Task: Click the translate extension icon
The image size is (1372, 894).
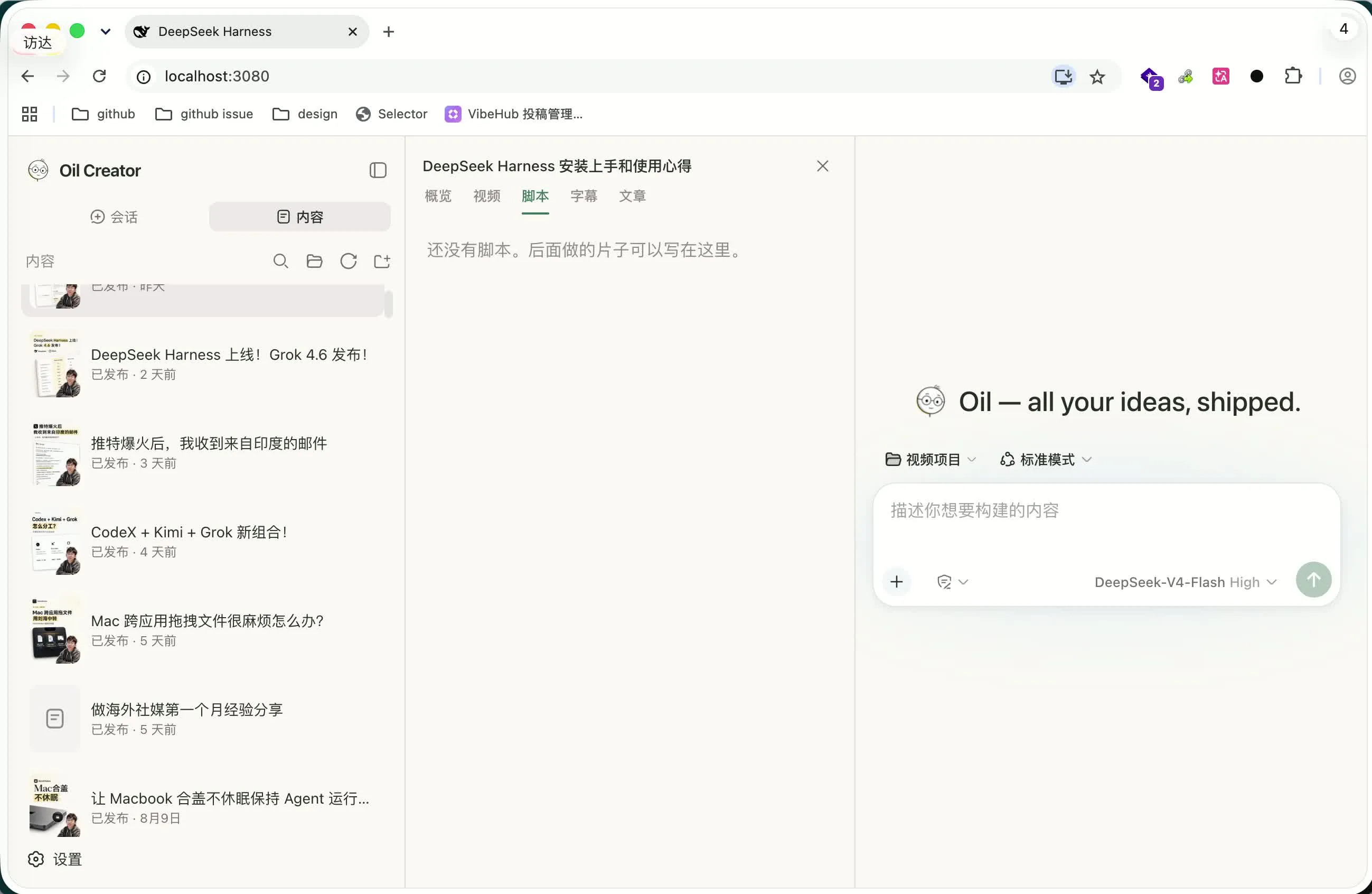Action: click(1221, 76)
